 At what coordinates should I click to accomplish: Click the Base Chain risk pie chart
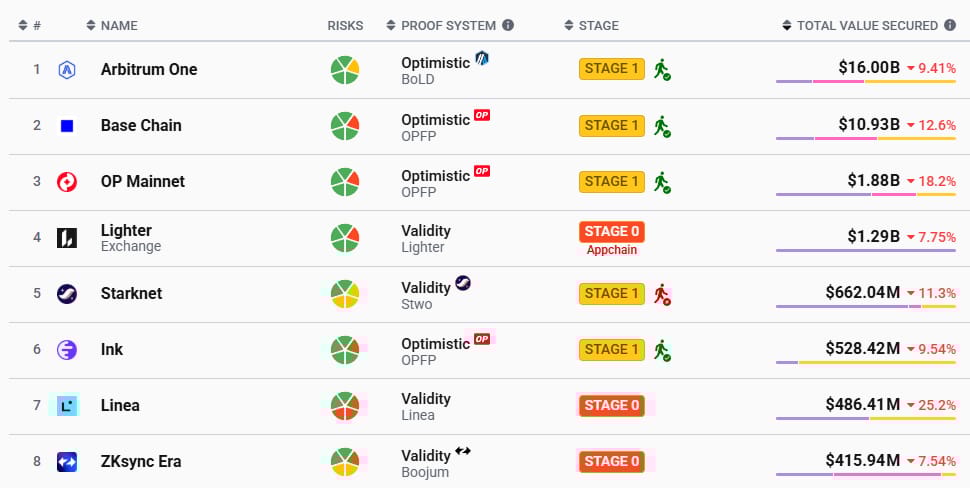click(345, 126)
